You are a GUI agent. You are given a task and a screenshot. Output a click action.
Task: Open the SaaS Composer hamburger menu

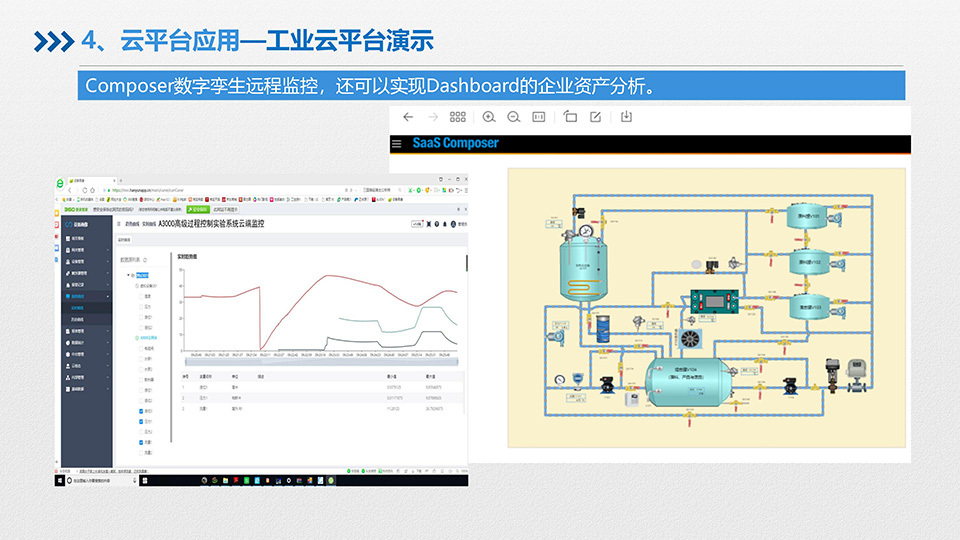396,144
